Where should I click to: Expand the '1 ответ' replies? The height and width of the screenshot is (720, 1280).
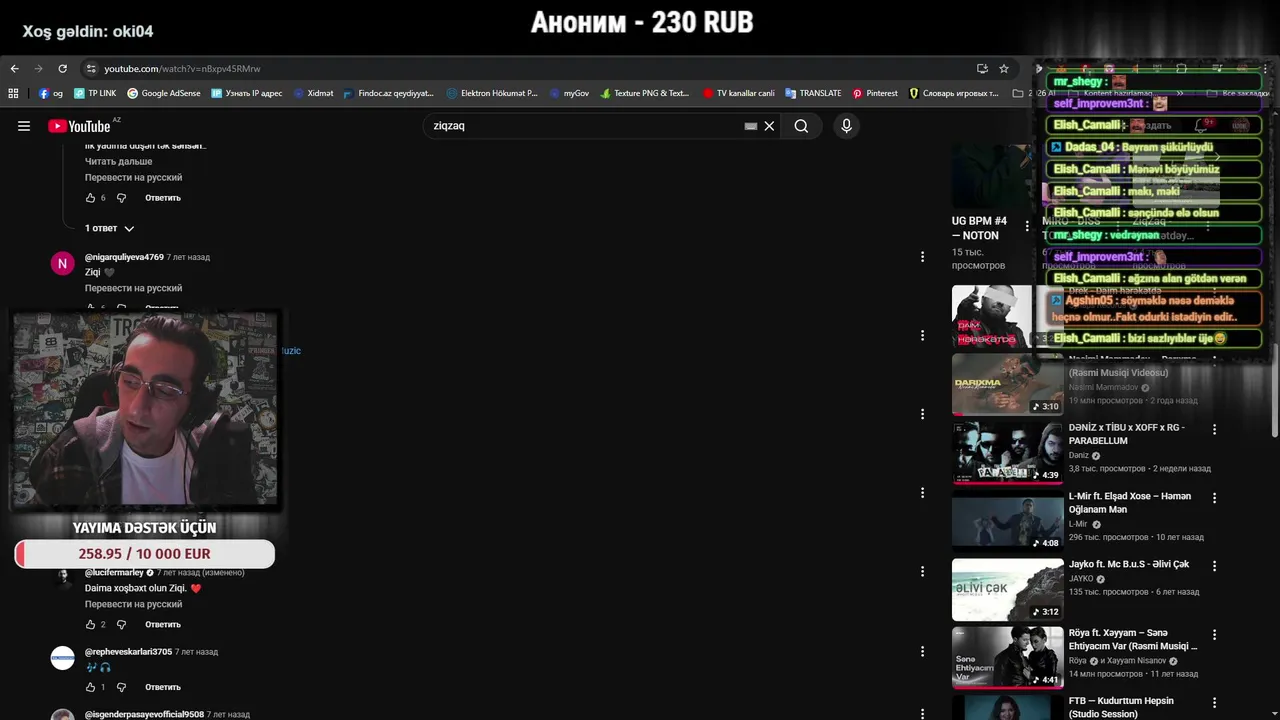tap(109, 228)
